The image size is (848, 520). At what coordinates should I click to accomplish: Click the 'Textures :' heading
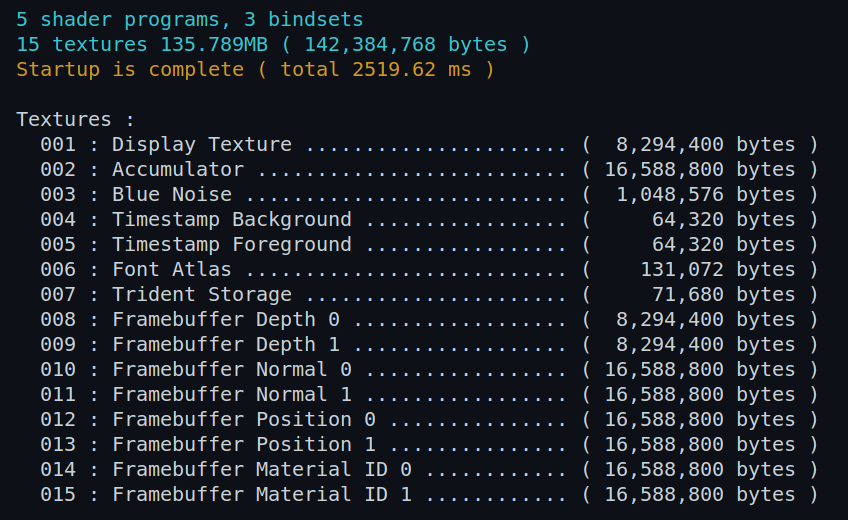75,119
